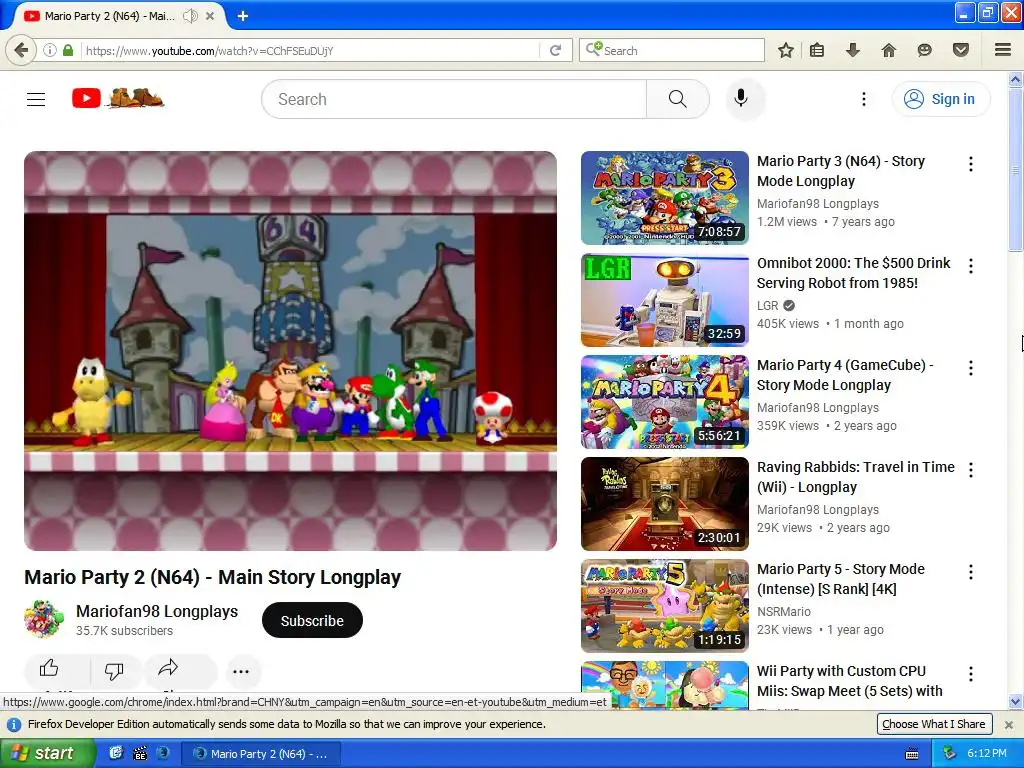Show site information icon in the address bar
The width and height of the screenshot is (1024, 768).
50,50
